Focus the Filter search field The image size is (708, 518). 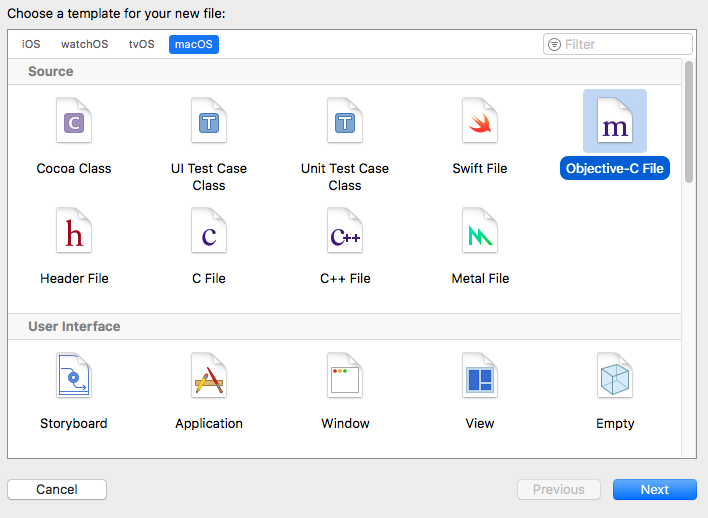618,44
